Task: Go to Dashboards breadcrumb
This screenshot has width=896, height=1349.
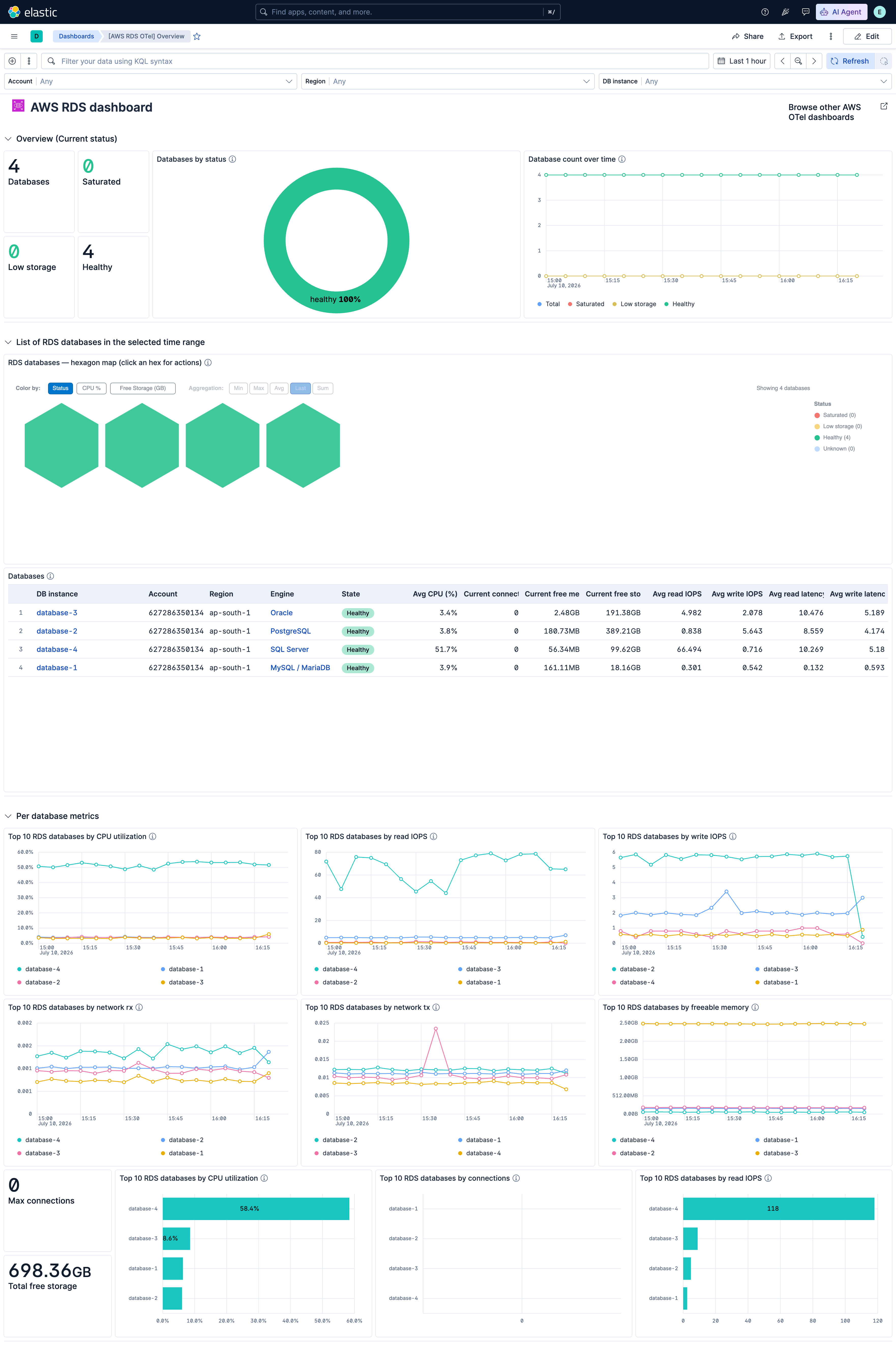Action: 76,37
